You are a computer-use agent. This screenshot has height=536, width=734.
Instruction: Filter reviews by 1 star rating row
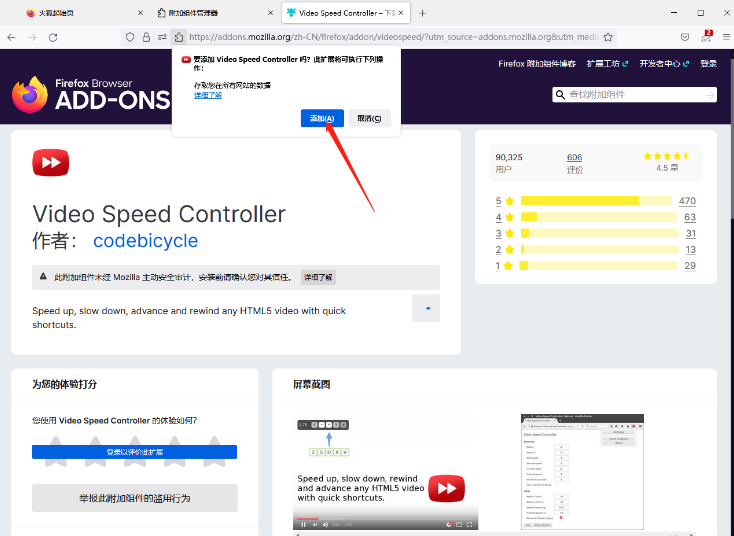tap(596, 265)
